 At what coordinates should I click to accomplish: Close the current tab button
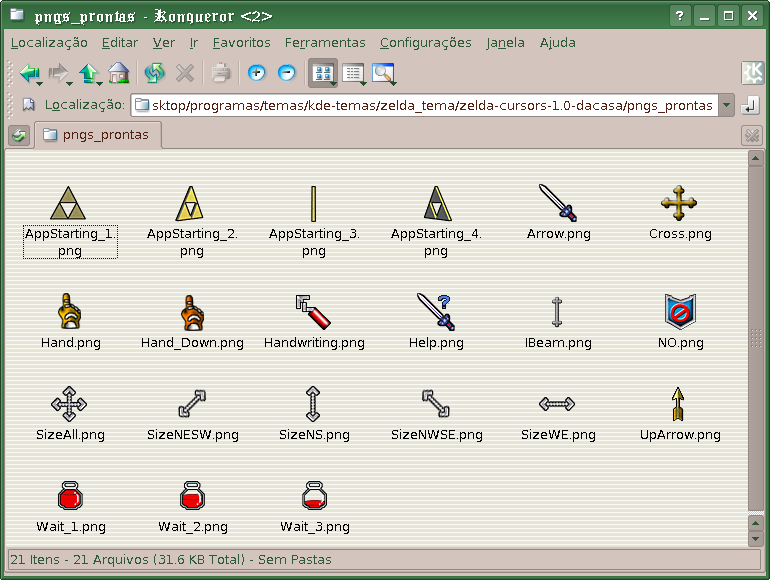click(x=751, y=135)
